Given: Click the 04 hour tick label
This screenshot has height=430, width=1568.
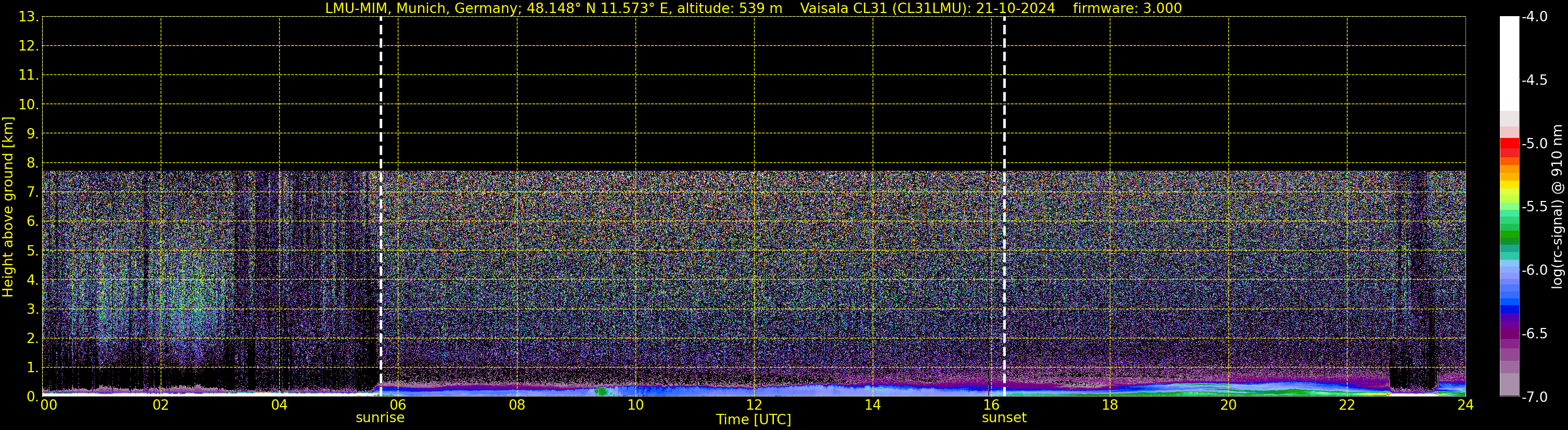Looking at the screenshot, I should point(279,406).
